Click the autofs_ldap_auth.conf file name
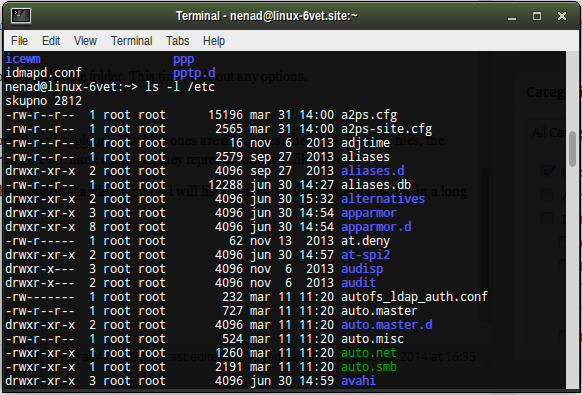This screenshot has width=582, height=395. coord(414,297)
